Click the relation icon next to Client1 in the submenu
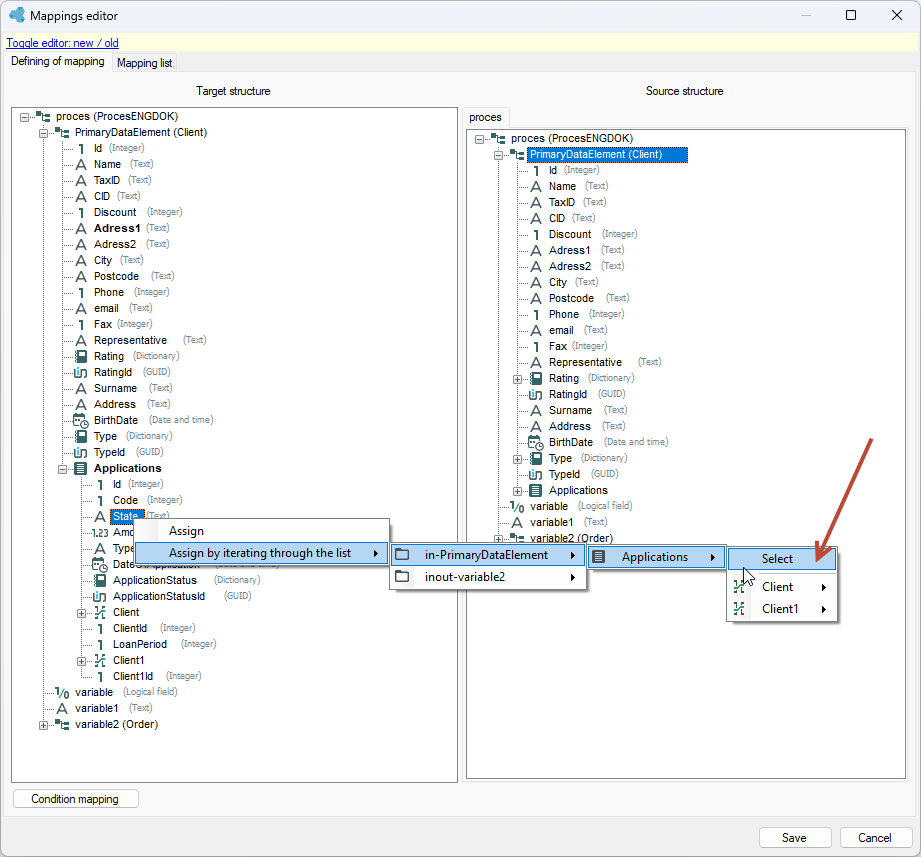 pyautogui.click(x=740, y=609)
